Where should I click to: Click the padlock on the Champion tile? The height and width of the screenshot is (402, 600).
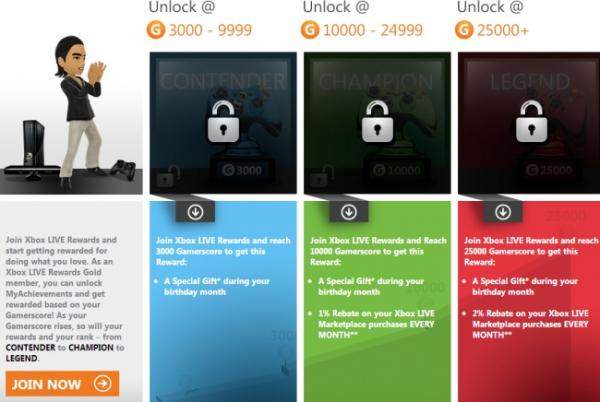(378, 122)
